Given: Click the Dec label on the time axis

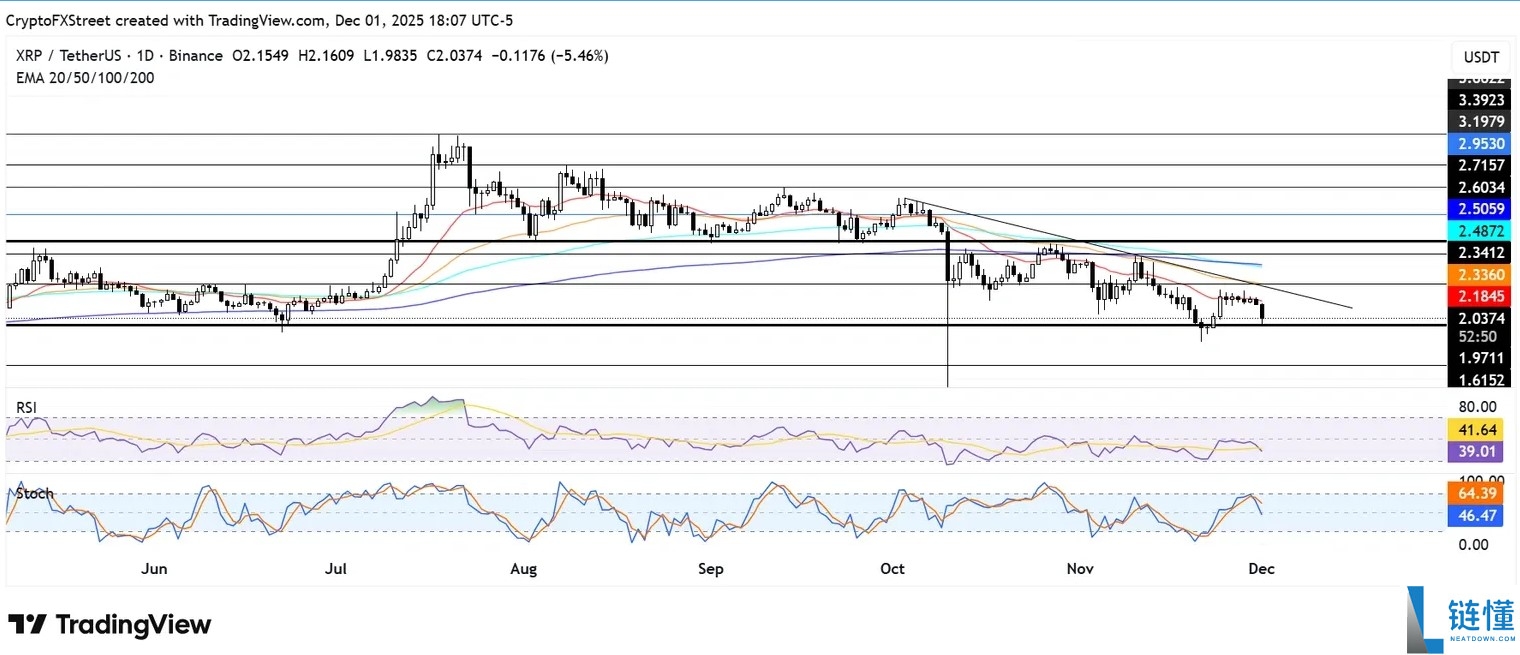Looking at the screenshot, I should (1261, 568).
